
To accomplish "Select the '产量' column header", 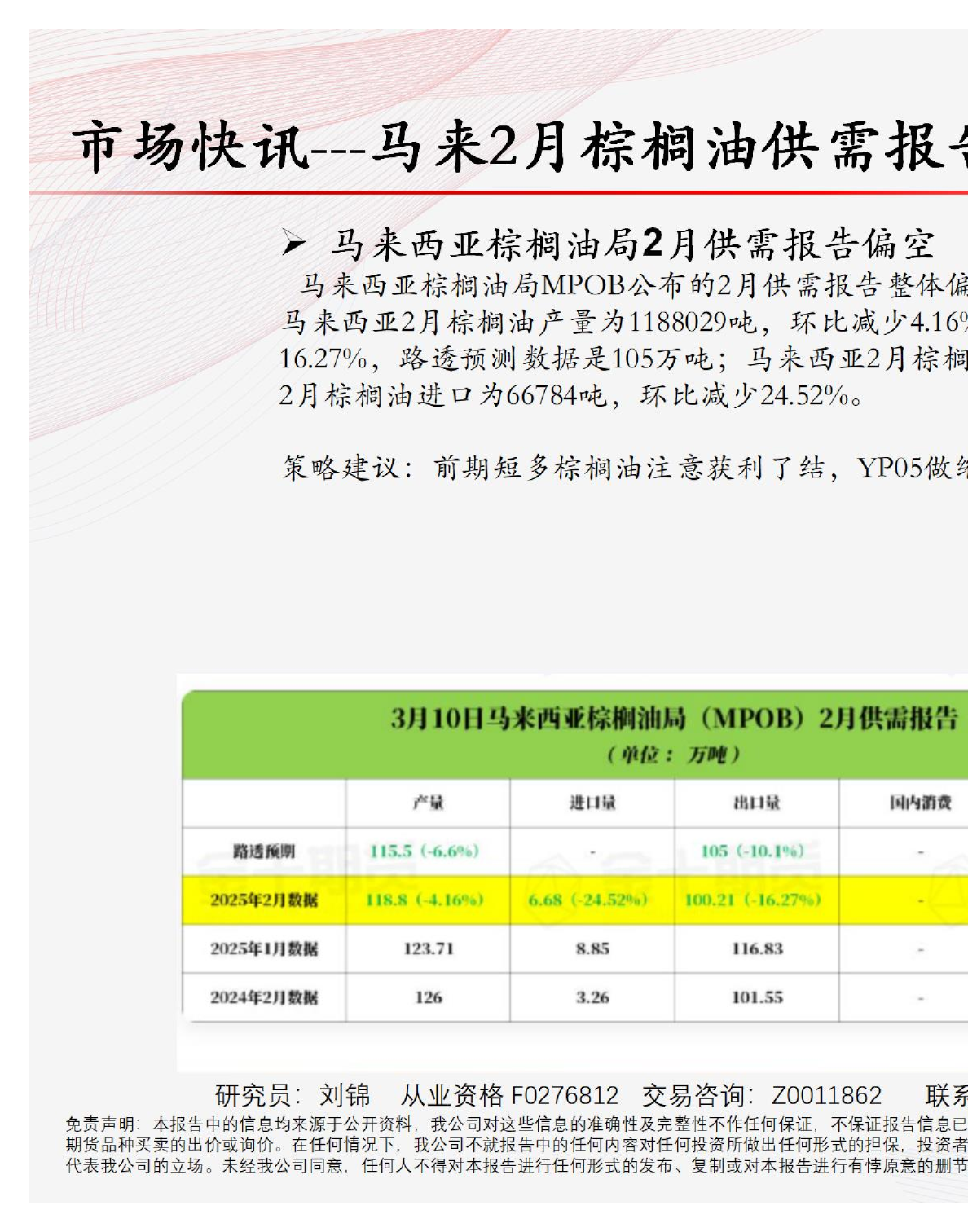I will 428,803.
